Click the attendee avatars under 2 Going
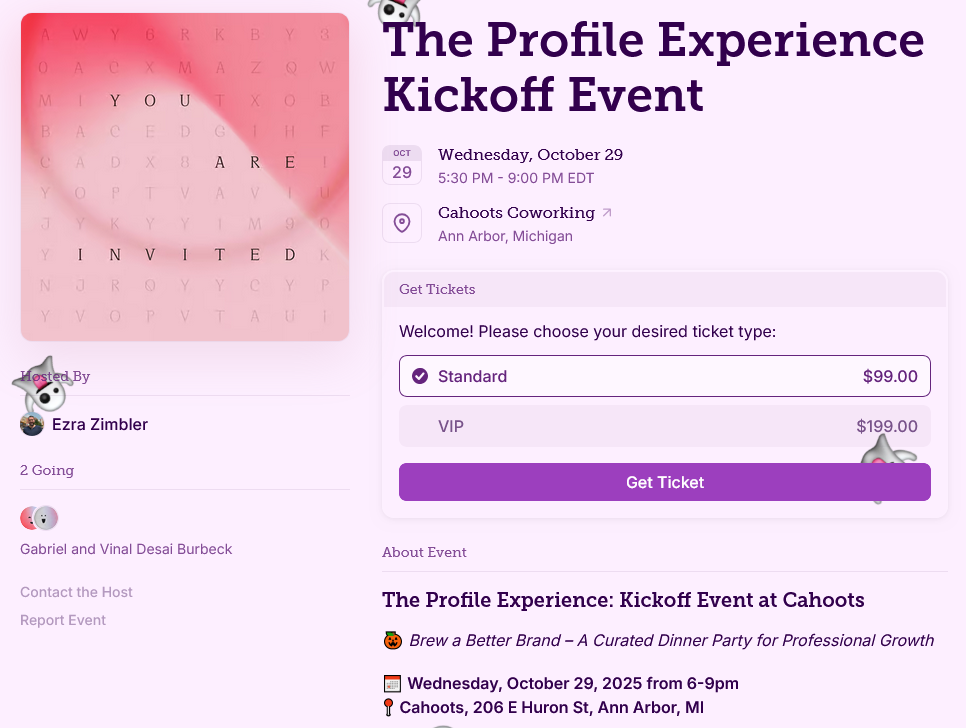The height and width of the screenshot is (728, 966). point(40,518)
